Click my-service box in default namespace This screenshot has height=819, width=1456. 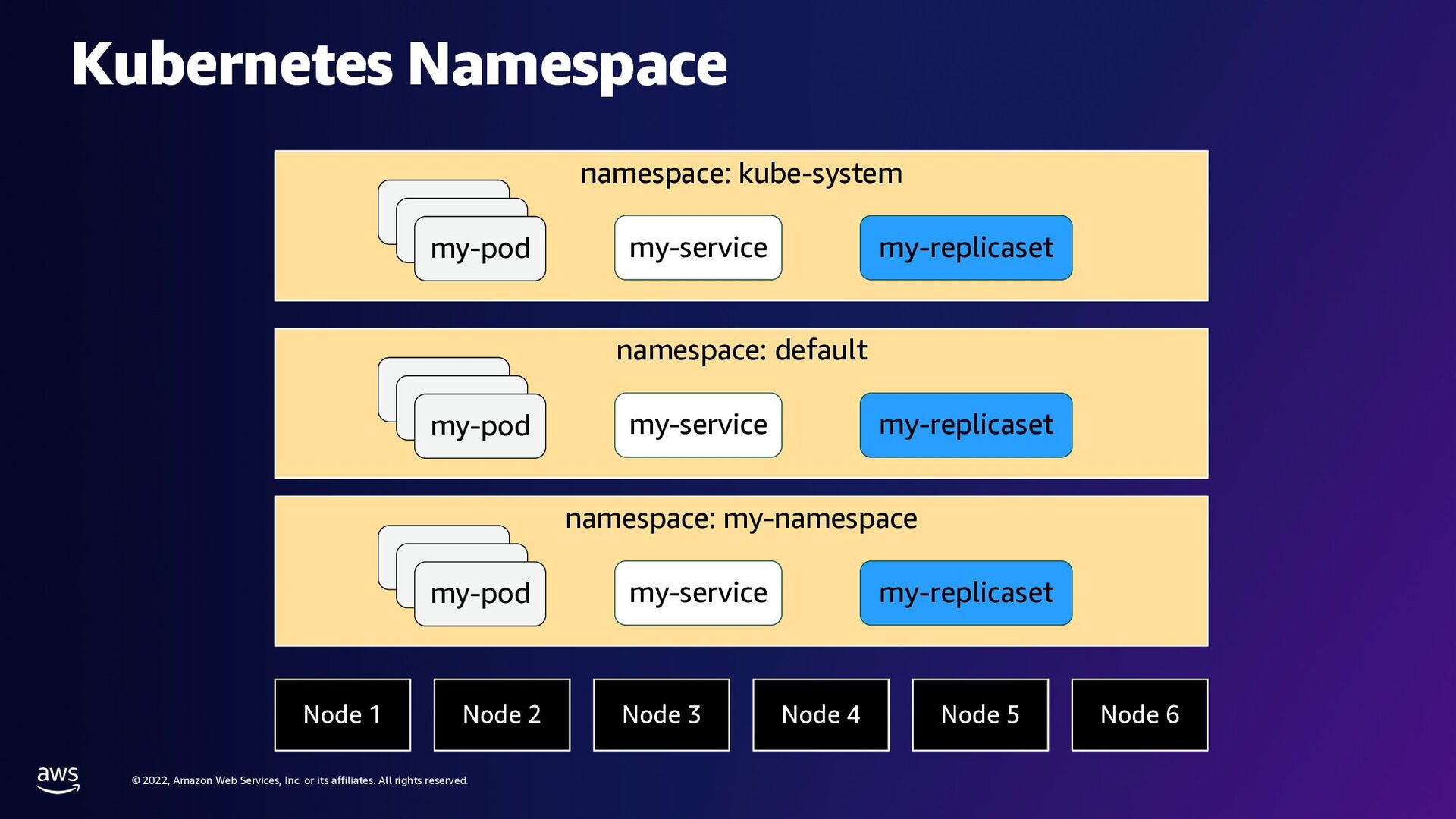coord(698,425)
